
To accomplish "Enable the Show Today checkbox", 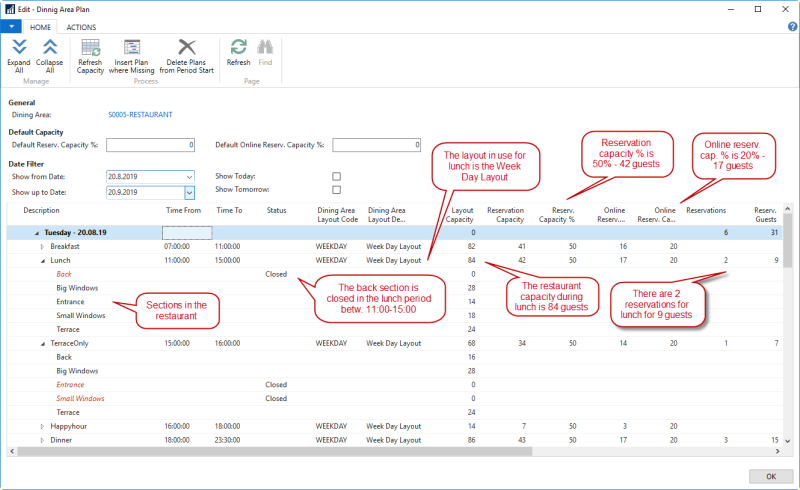I will pos(336,176).
